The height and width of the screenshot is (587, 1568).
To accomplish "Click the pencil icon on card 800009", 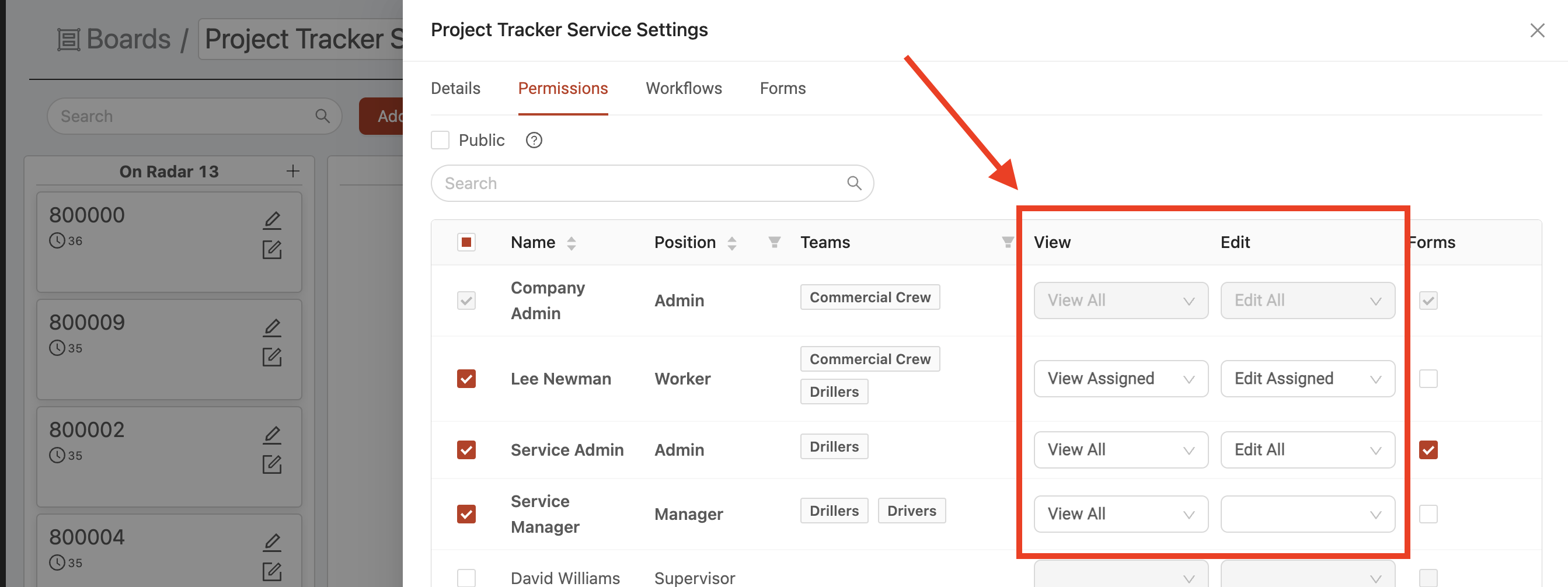I will point(272,327).
